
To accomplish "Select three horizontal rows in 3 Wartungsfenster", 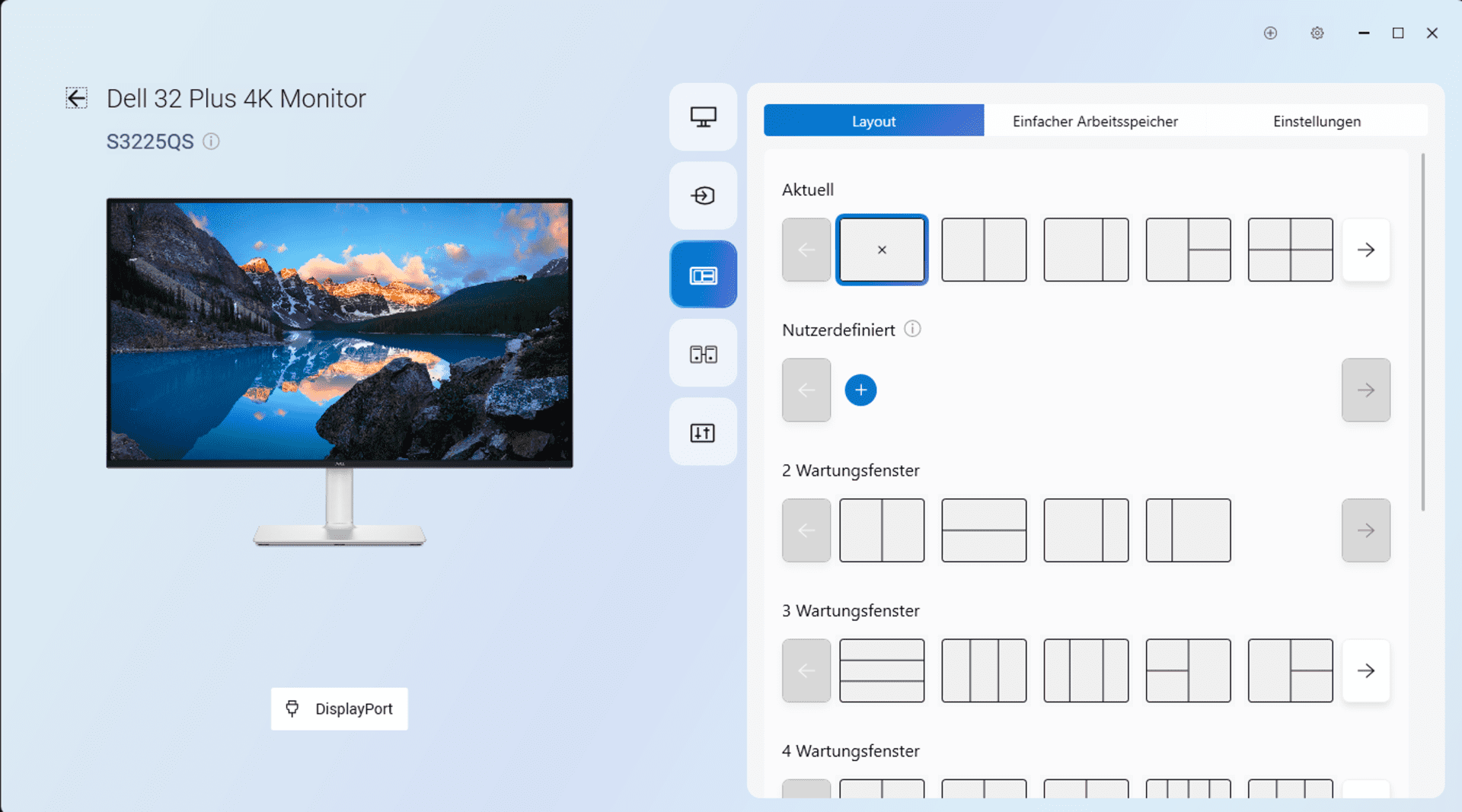I will click(882, 670).
